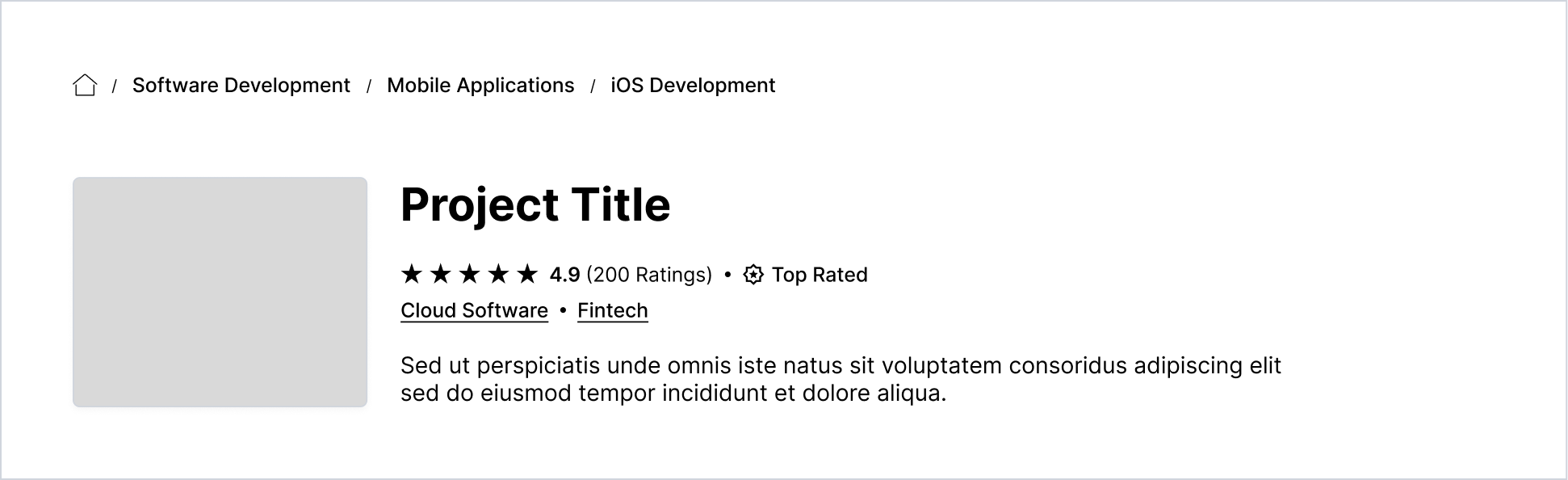The image size is (1568, 480).
Task: Click the fifth rating star
Action: click(528, 274)
